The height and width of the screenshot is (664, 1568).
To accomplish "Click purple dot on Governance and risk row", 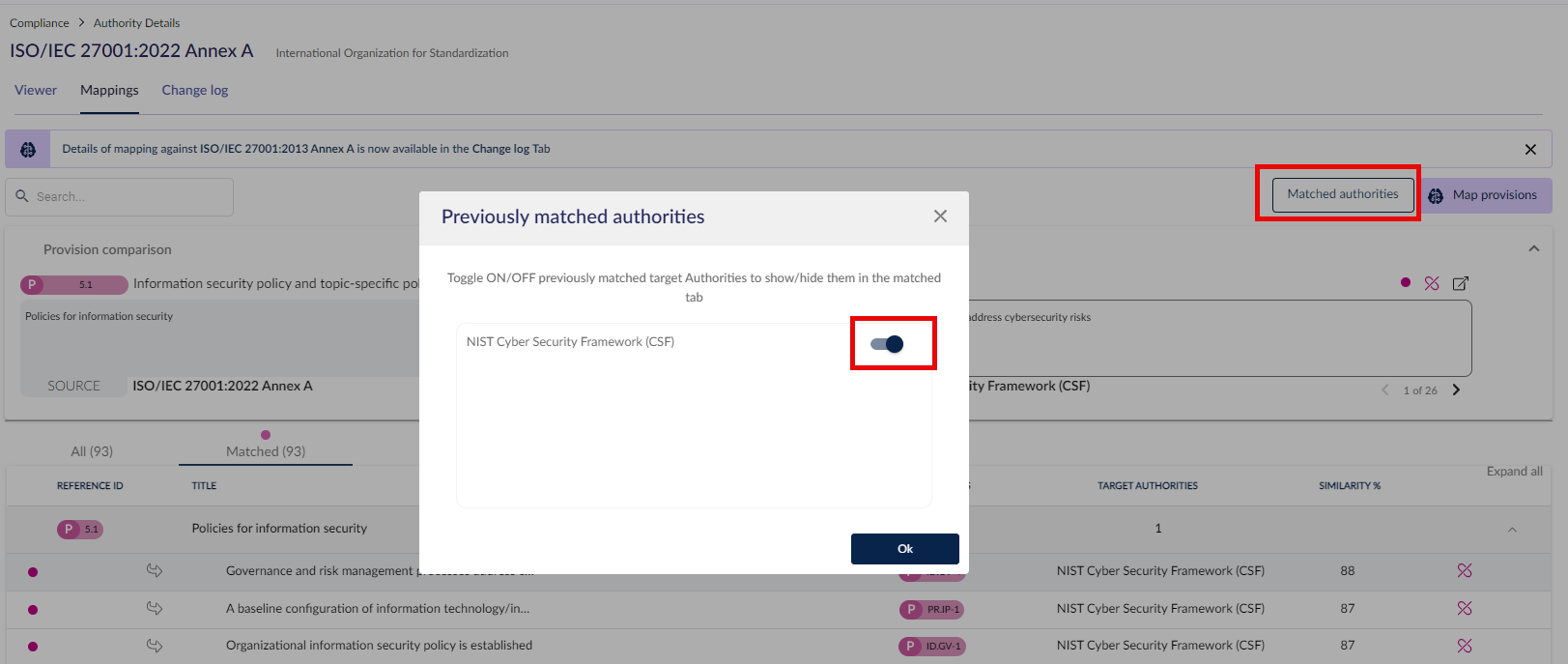I will (x=33, y=572).
